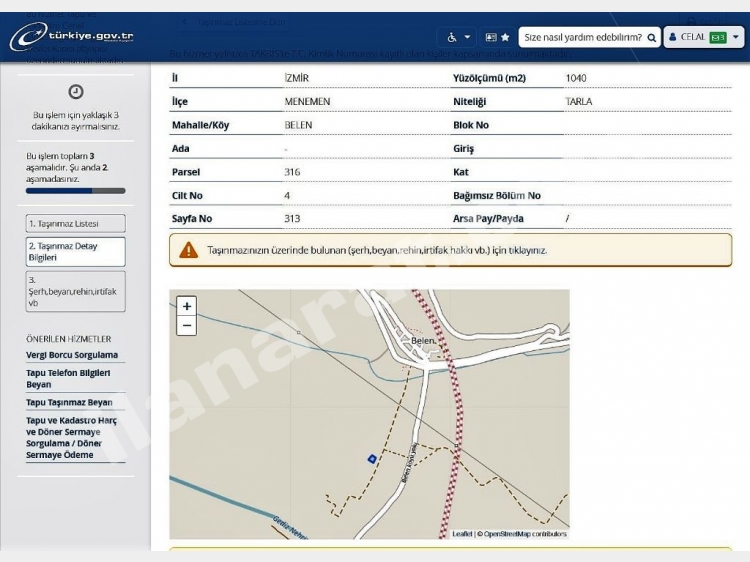Image resolution: width=750 pixels, height=562 pixels.
Task: Click the Blok No label
Action: point(471,125)
